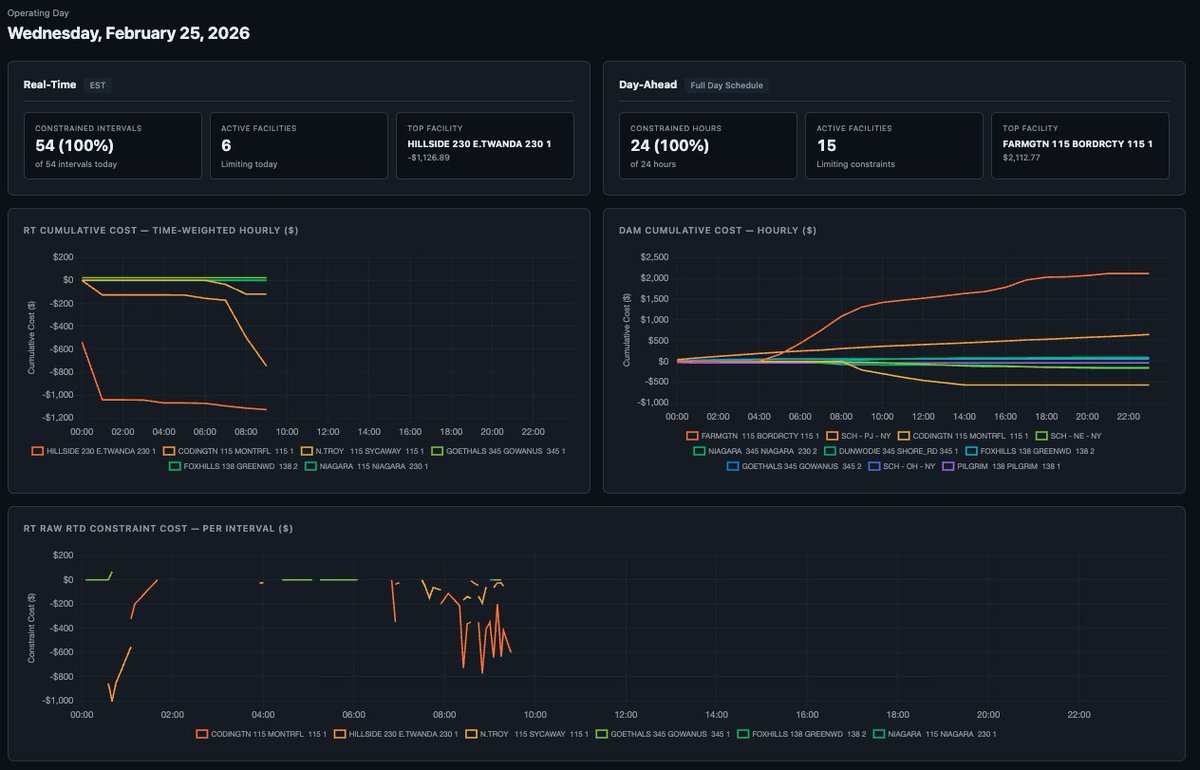Viewport: 1200px width, 770px height.
Task: Toggle N.TROY 115 SYCAWAY swatch in RT Cumulative legend
Action: pos(306,451)
